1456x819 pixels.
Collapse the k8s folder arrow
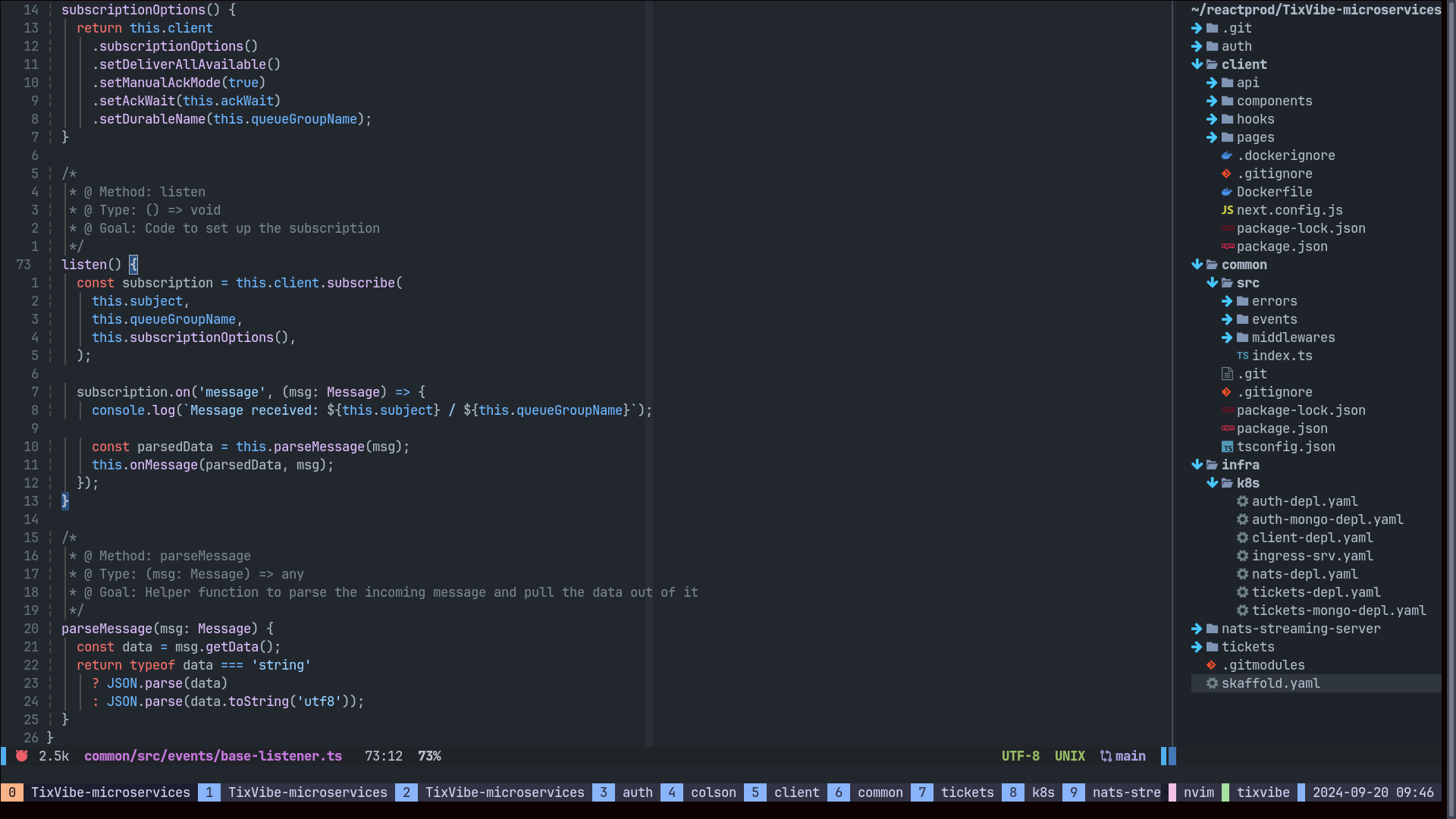1212,483
